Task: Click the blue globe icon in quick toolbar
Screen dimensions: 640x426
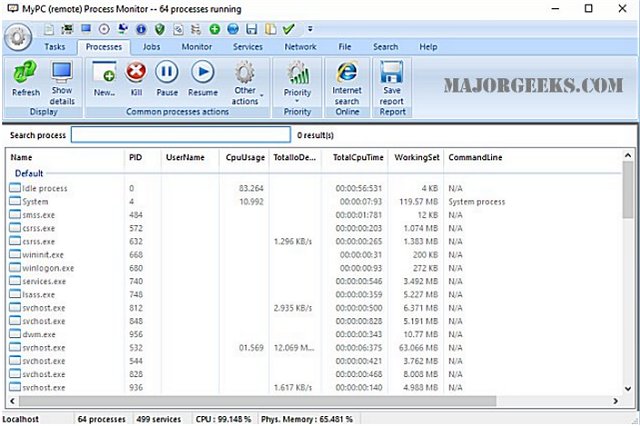Action: pos(233,29)
